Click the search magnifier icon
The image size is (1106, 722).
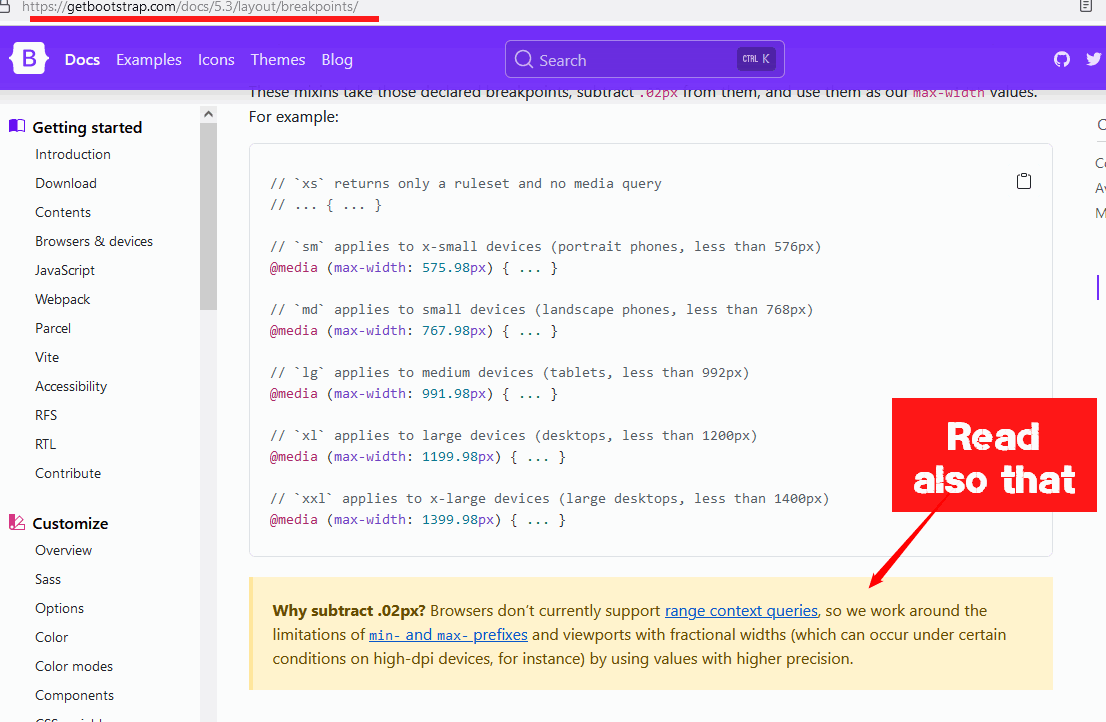(524, 59)
